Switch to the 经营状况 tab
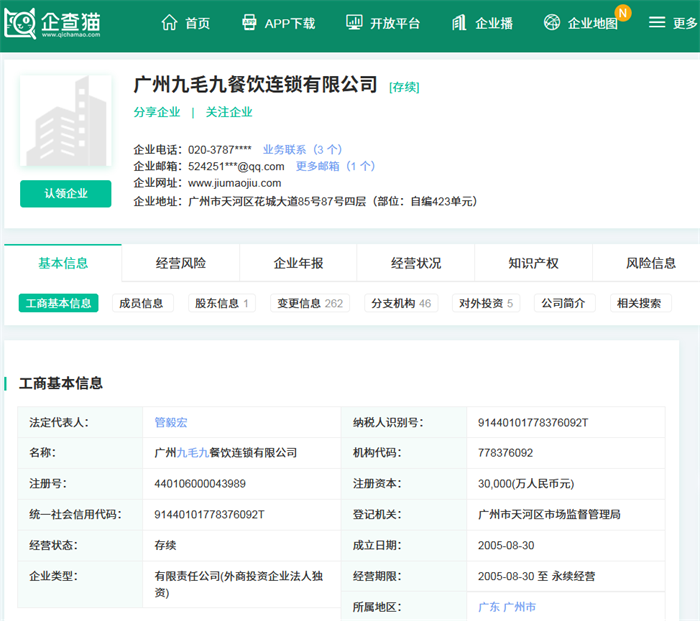This screenshot has width=700, height=621. pyautogui.click(x=416, y=263)
